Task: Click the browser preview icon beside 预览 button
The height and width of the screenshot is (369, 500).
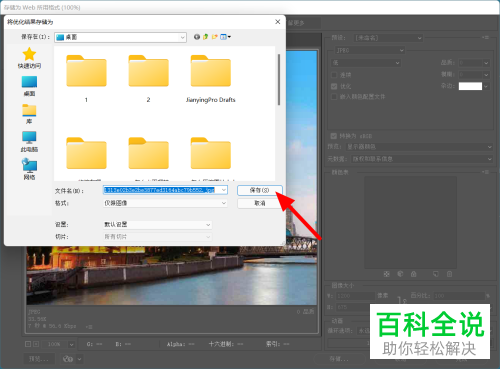Action: (68, 359)
